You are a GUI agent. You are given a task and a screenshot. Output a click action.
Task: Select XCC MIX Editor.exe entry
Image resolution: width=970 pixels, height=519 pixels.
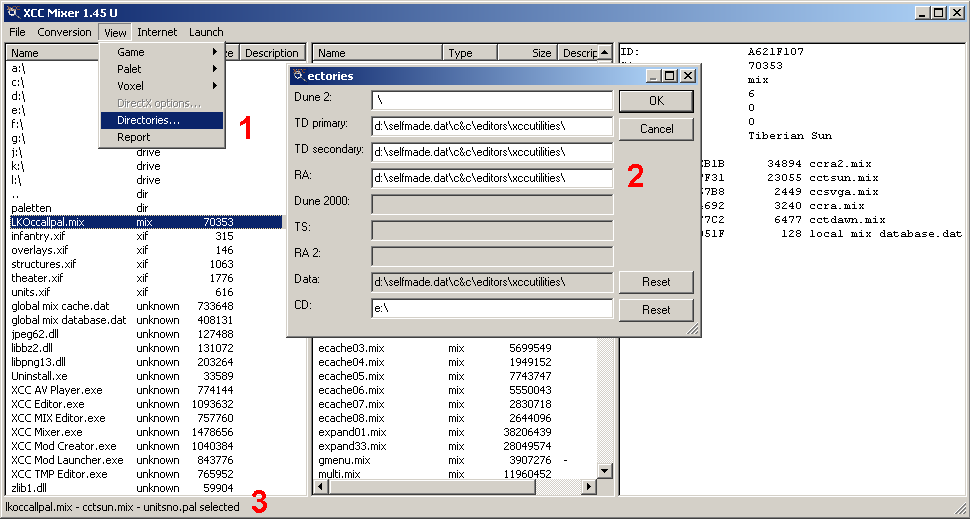pyautogui.click(x=58, y=418)
